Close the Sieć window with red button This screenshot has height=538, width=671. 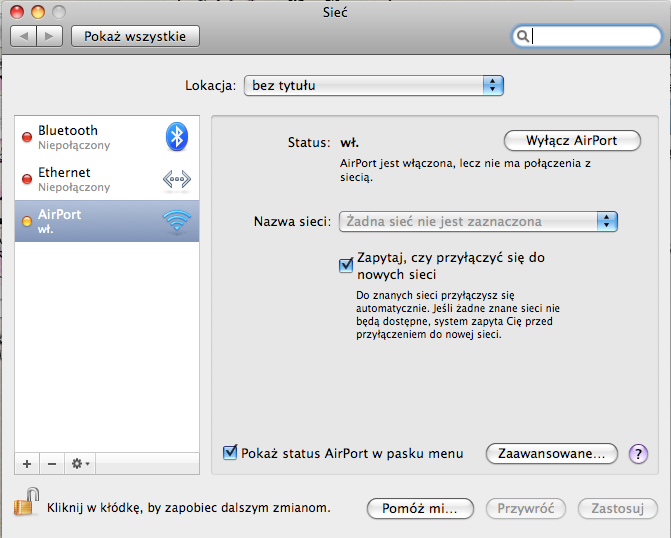coord(17,12)
